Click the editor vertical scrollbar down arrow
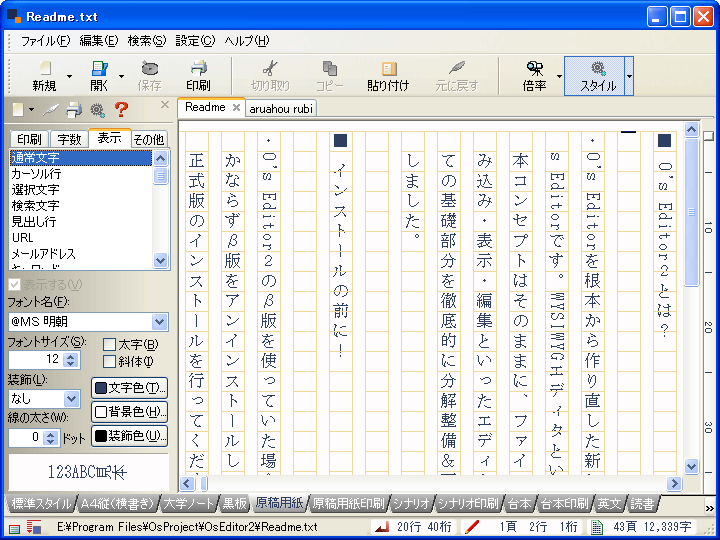Viewport: 720px width, 540px height. pyautogui.click(x=692, y=467)
